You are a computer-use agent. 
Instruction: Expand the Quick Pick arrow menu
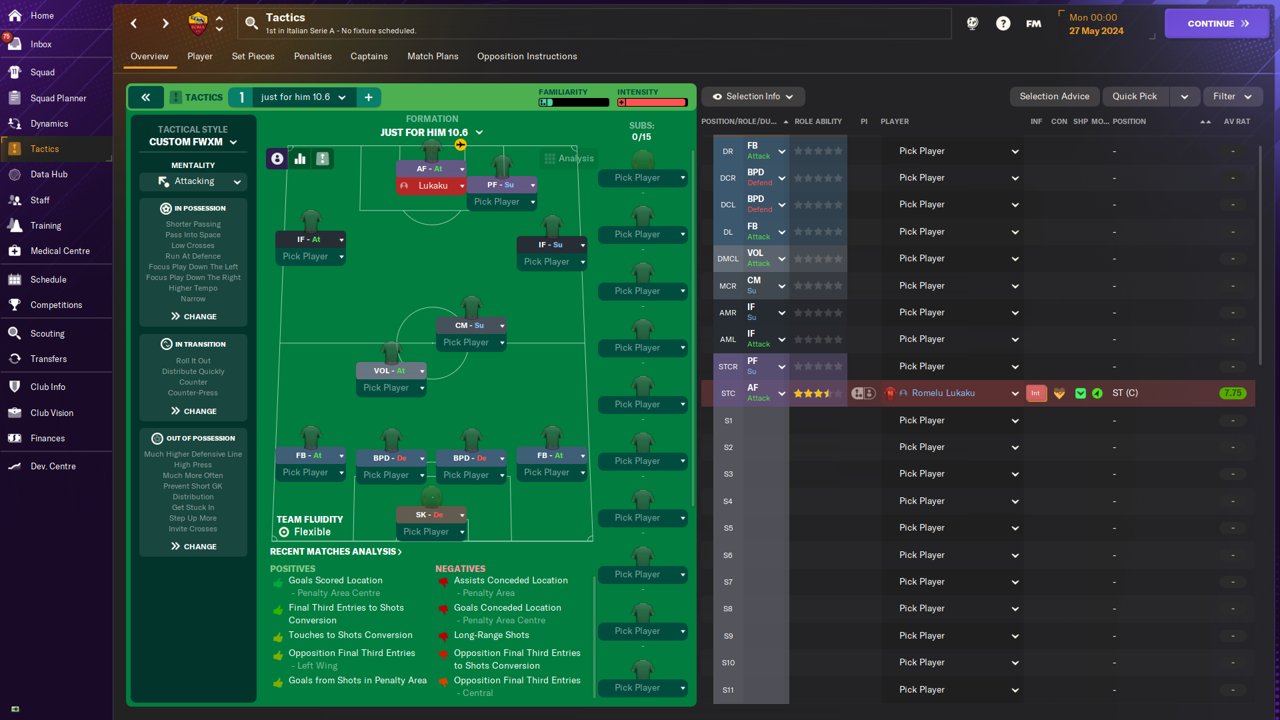point(1184,96)
